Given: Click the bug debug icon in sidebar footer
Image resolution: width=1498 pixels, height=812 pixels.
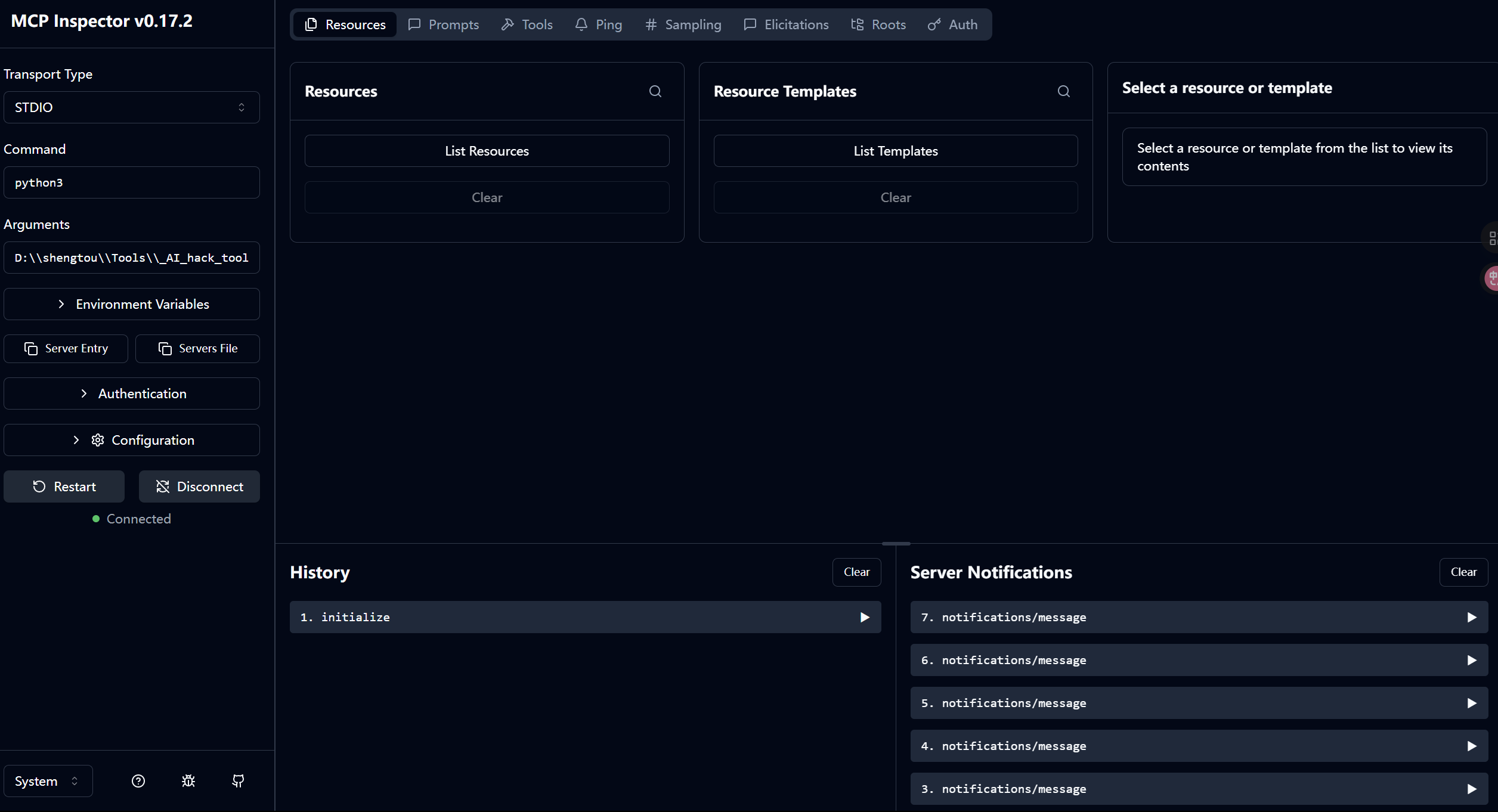Looking at the screenshot, I should tap(188, 781).
